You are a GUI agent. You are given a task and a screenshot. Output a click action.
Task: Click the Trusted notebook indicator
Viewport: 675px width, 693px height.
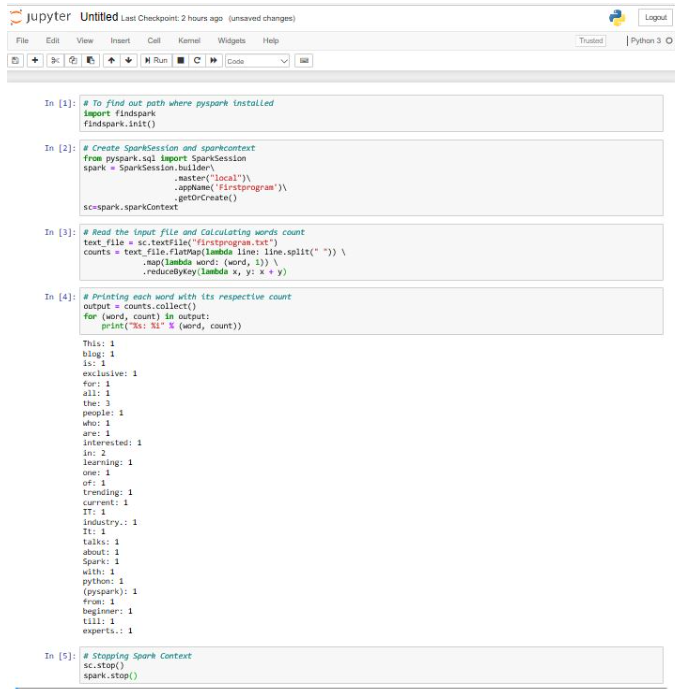click(591, 41)
